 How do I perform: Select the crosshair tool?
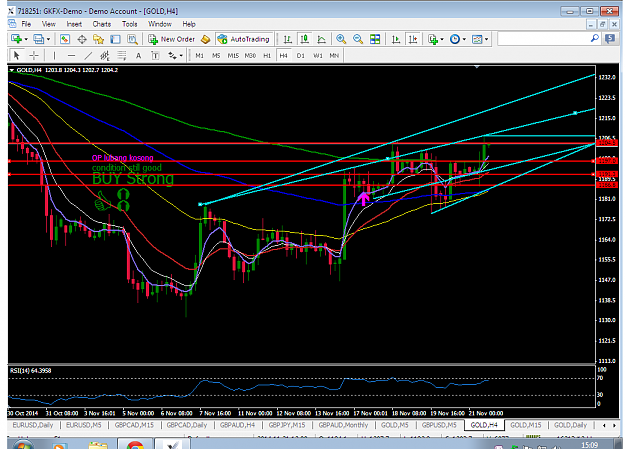click(x=34, y=55)
